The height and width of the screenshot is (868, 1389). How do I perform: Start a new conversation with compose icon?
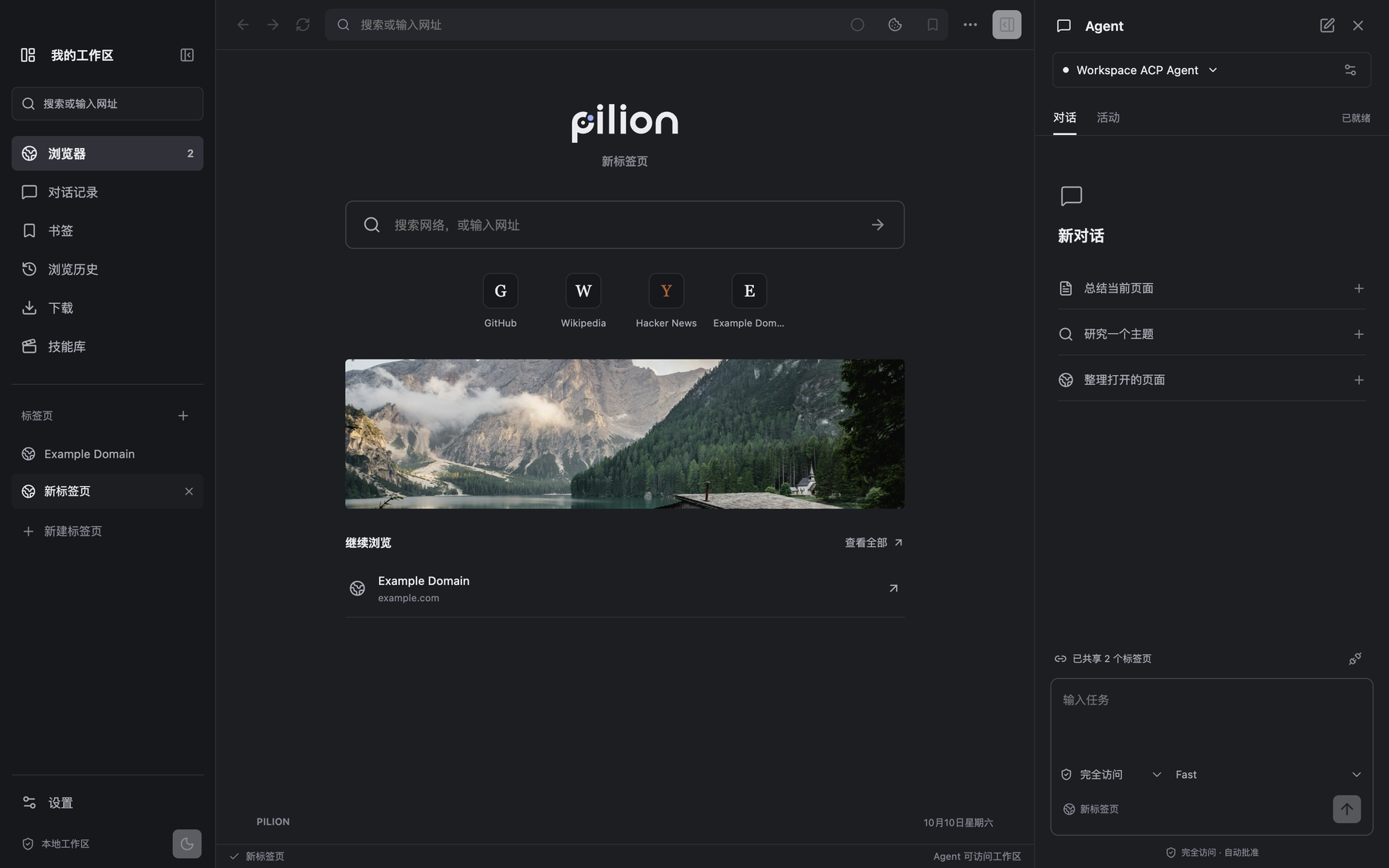[1327, 25]
